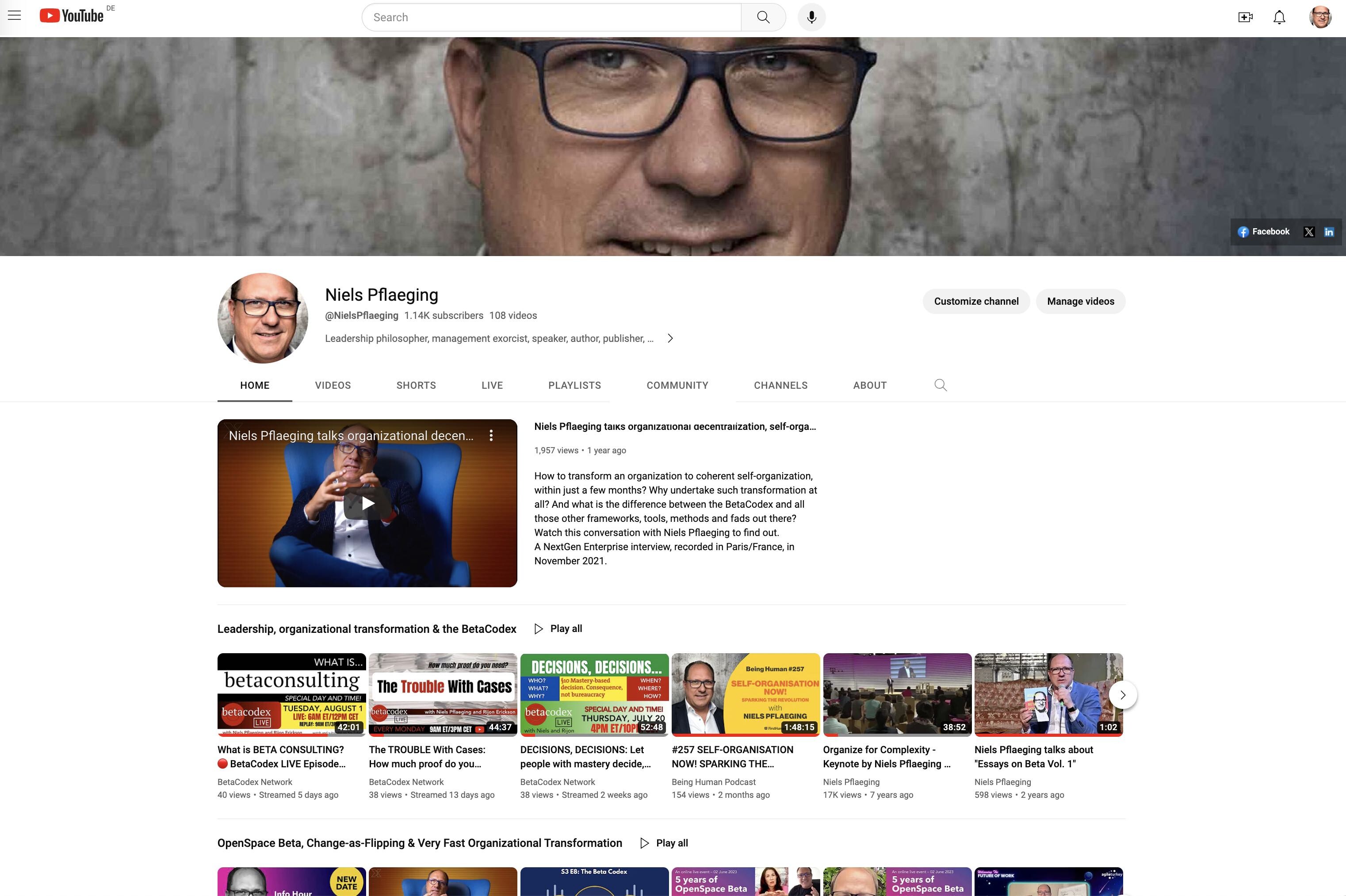Click Leadership philosopher description text
This screenshot has width=1346, height=896.
coord(489,338)
